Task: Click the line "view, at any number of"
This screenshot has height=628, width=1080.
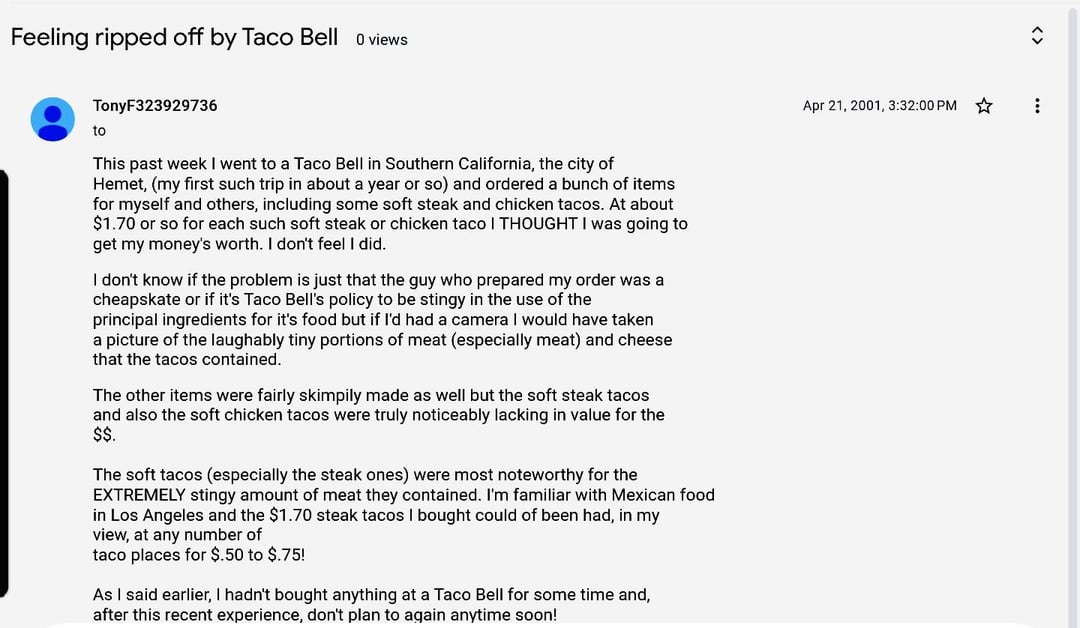Action: (177, 535)
